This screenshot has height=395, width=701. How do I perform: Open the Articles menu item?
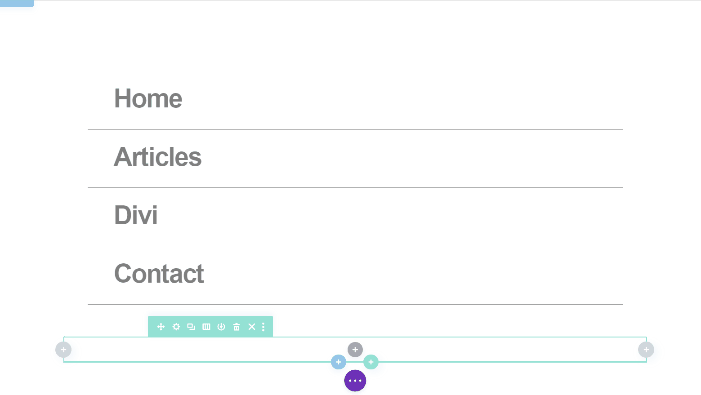(157, 157)
